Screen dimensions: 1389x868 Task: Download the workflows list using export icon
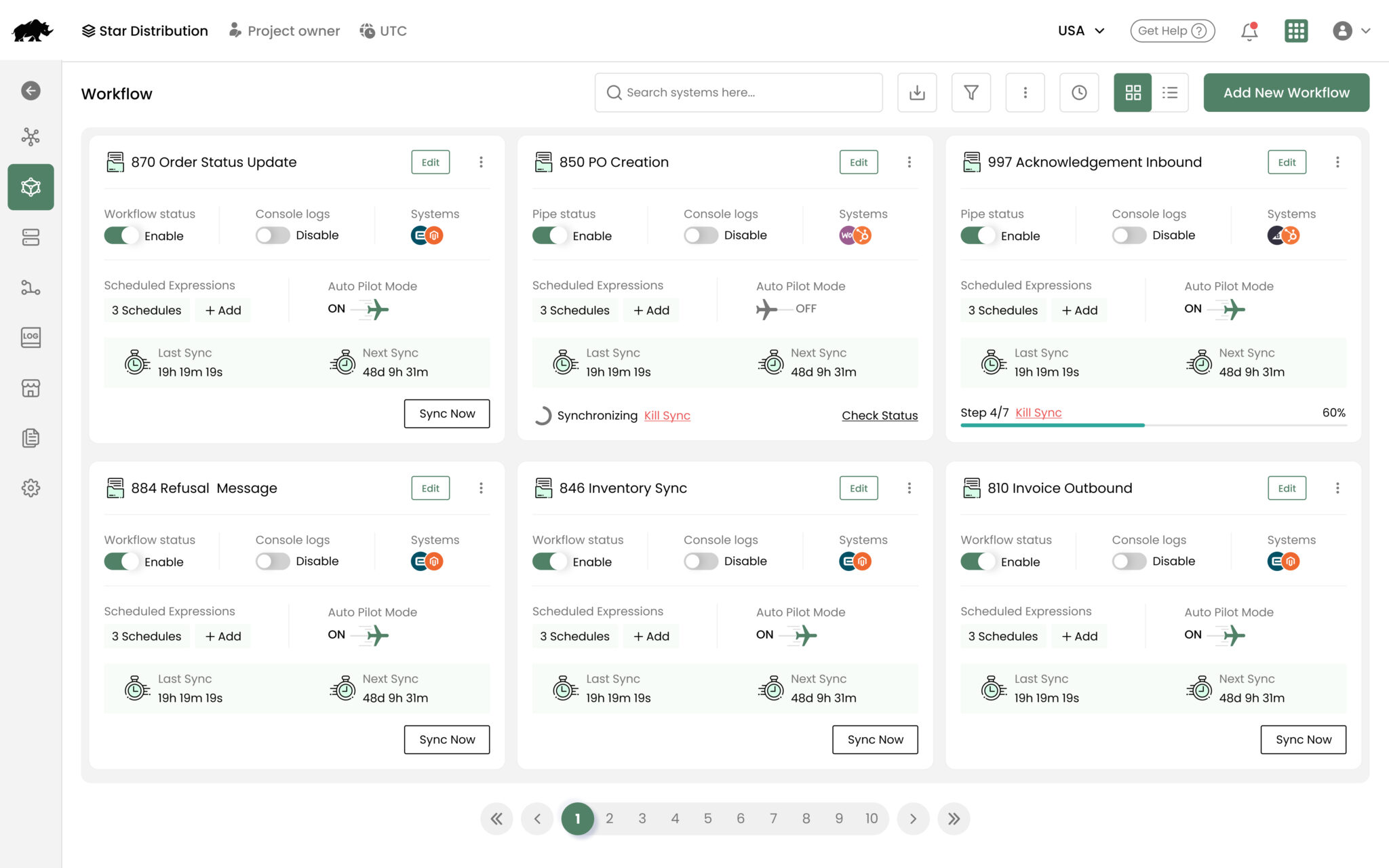point(917,92)
